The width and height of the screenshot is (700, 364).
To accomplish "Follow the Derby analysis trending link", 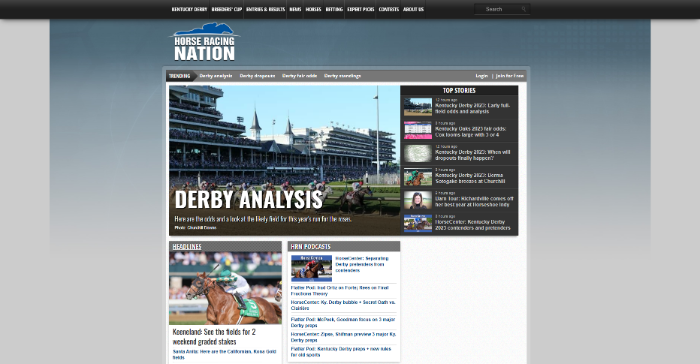I will point(216,76).
